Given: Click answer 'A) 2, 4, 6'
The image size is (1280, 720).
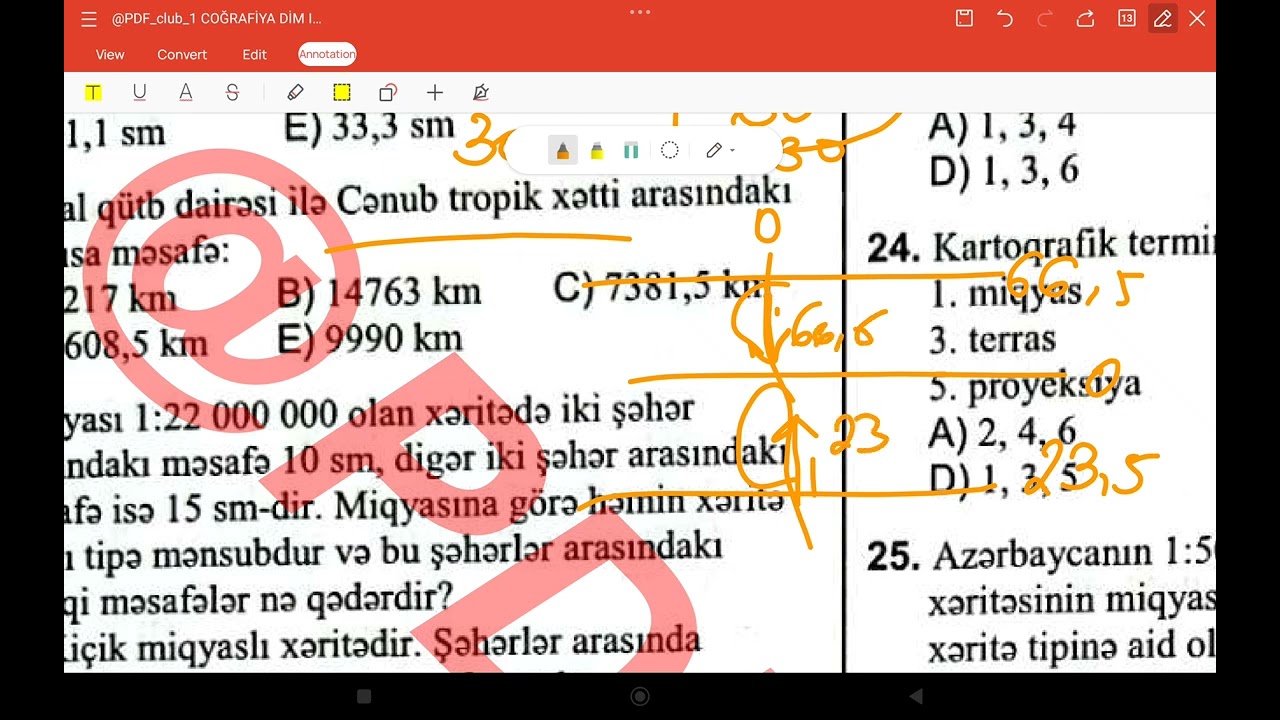Looking at the screenshot, I should (x=1002, y=432).
